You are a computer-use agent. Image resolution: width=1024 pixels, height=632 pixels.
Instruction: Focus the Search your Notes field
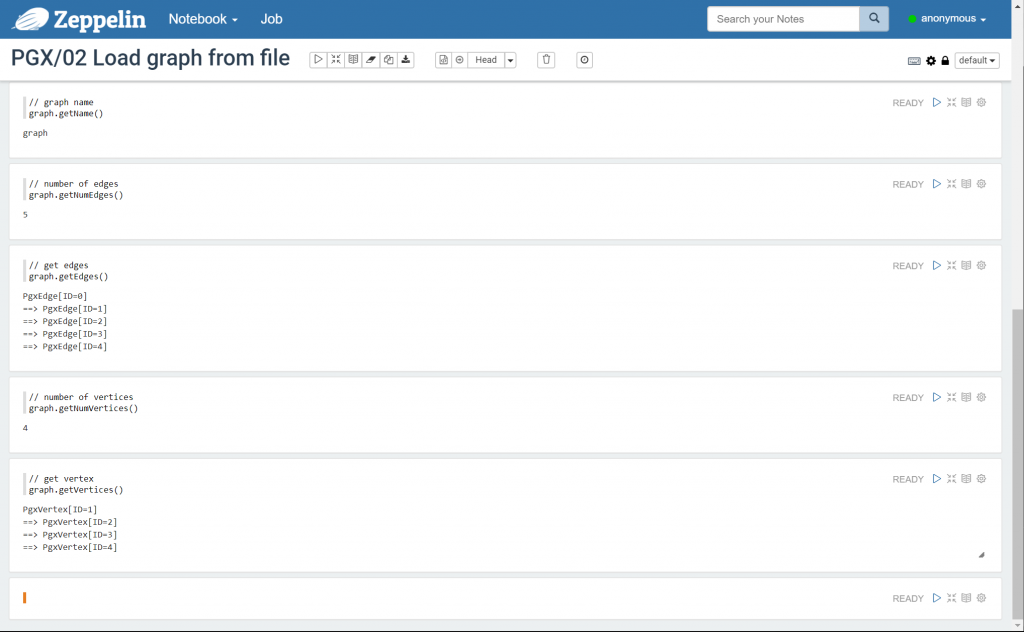[783, 19]
